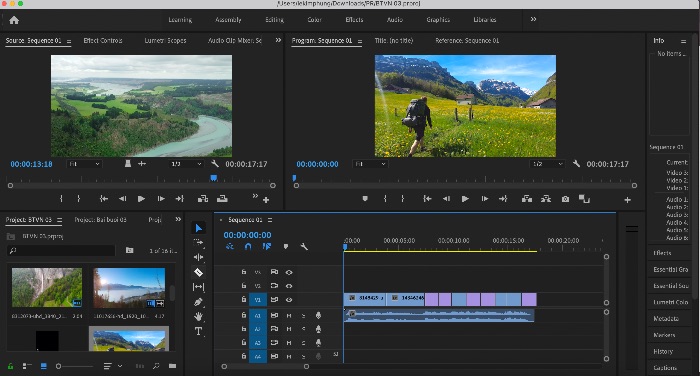Select the Track Select Forward tool
Image resolution: width=700 pixels, height=376 pixels.
click(x=199, y=243)
